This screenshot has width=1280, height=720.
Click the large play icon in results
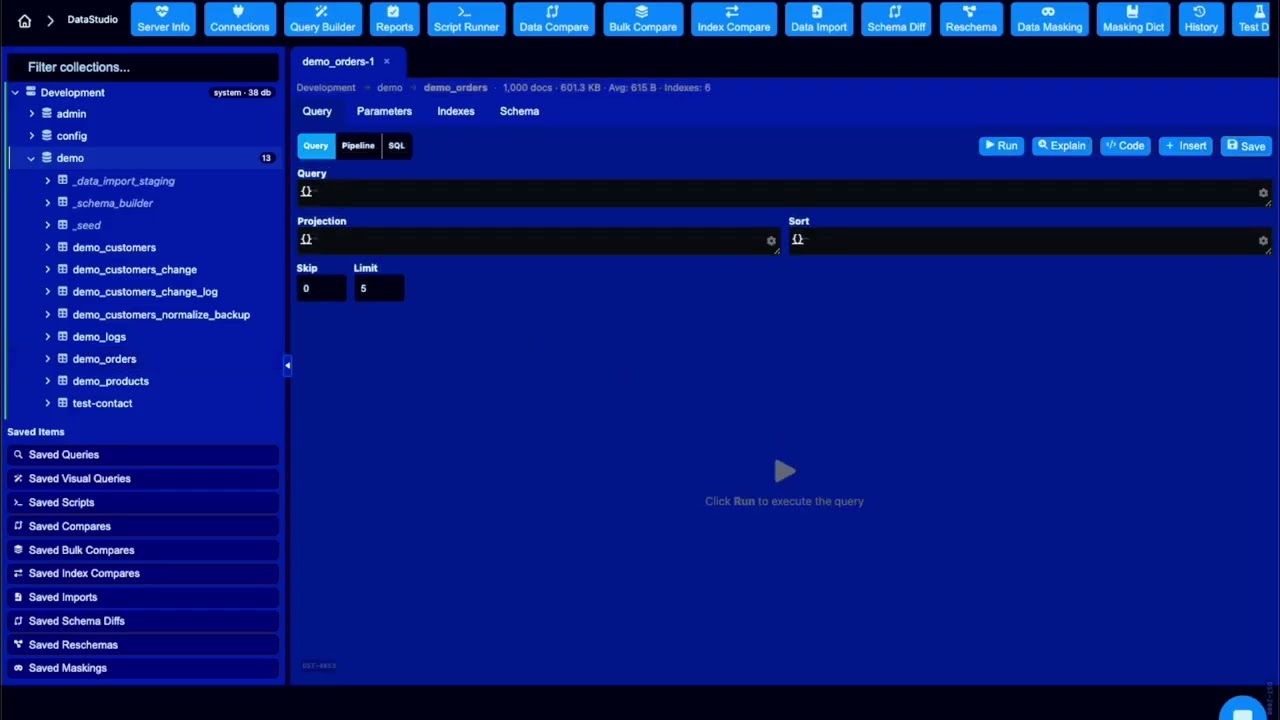click(x=784, y=471)
